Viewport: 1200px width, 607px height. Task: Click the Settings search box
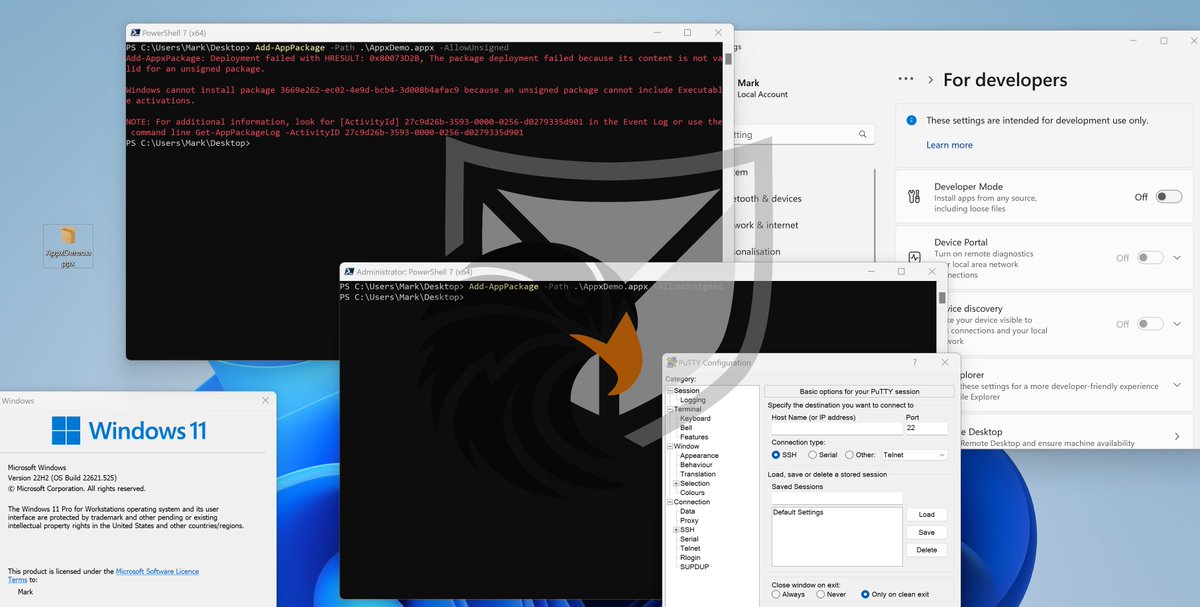pos(804,134)
